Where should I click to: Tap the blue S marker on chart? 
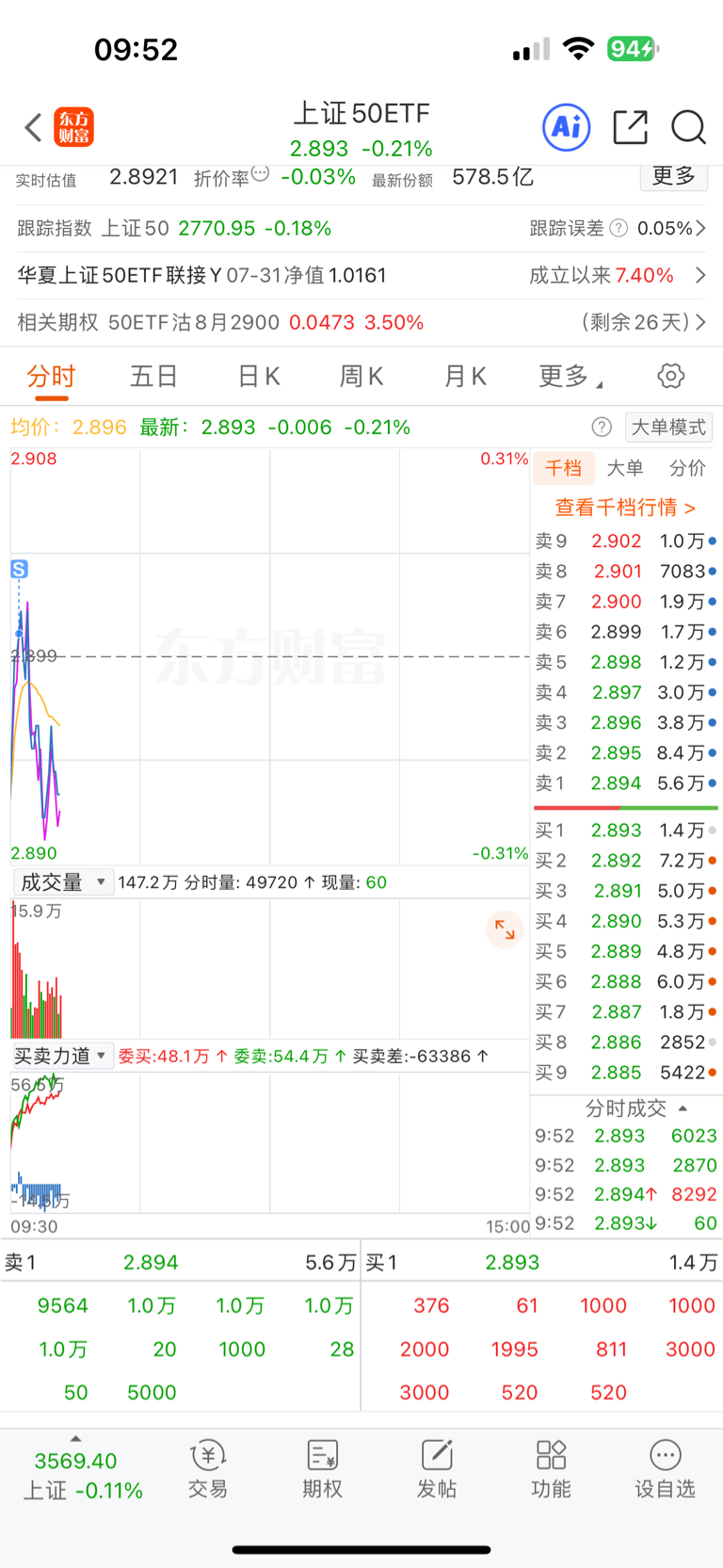(x=19, y=569)
